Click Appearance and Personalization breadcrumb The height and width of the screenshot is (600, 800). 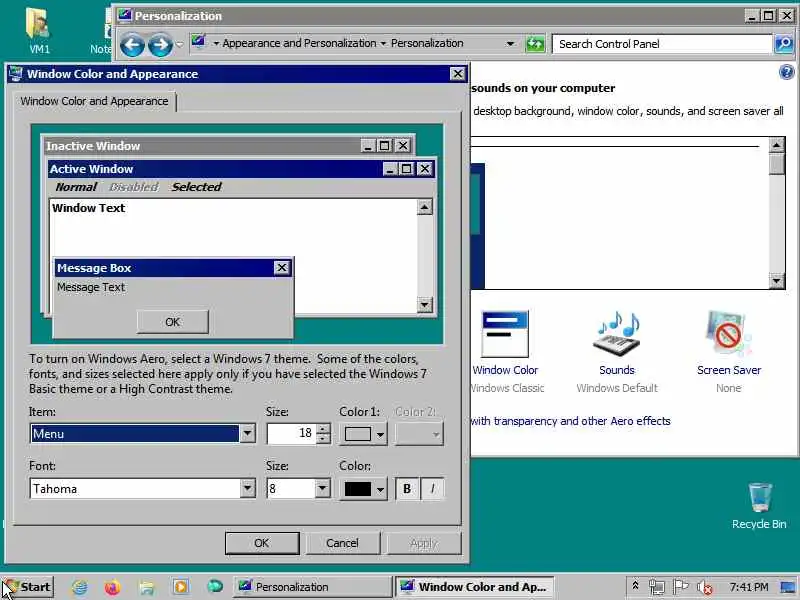(x=299, y=43)
